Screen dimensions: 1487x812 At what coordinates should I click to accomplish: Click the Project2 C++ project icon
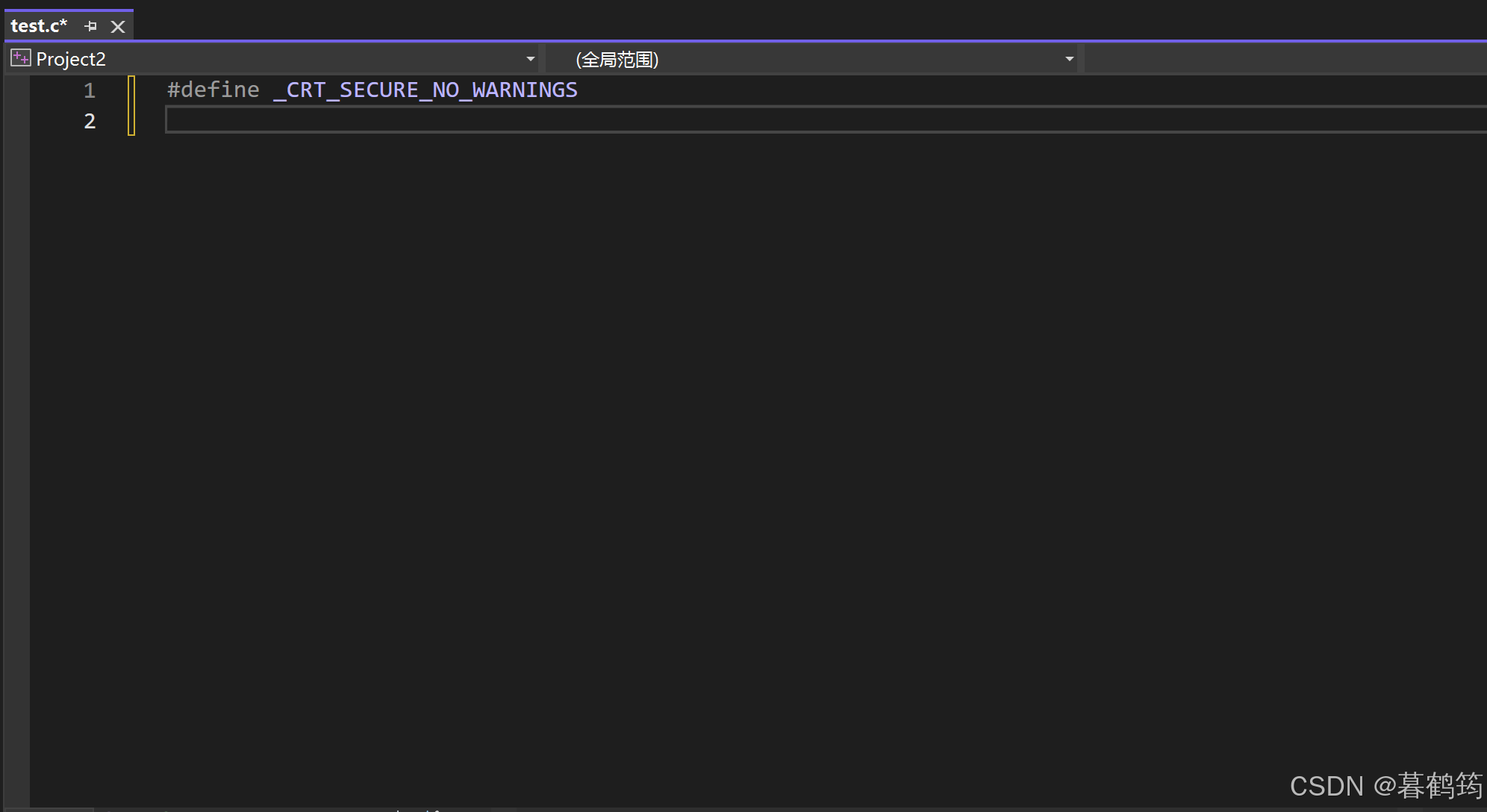tap(20, 58)
